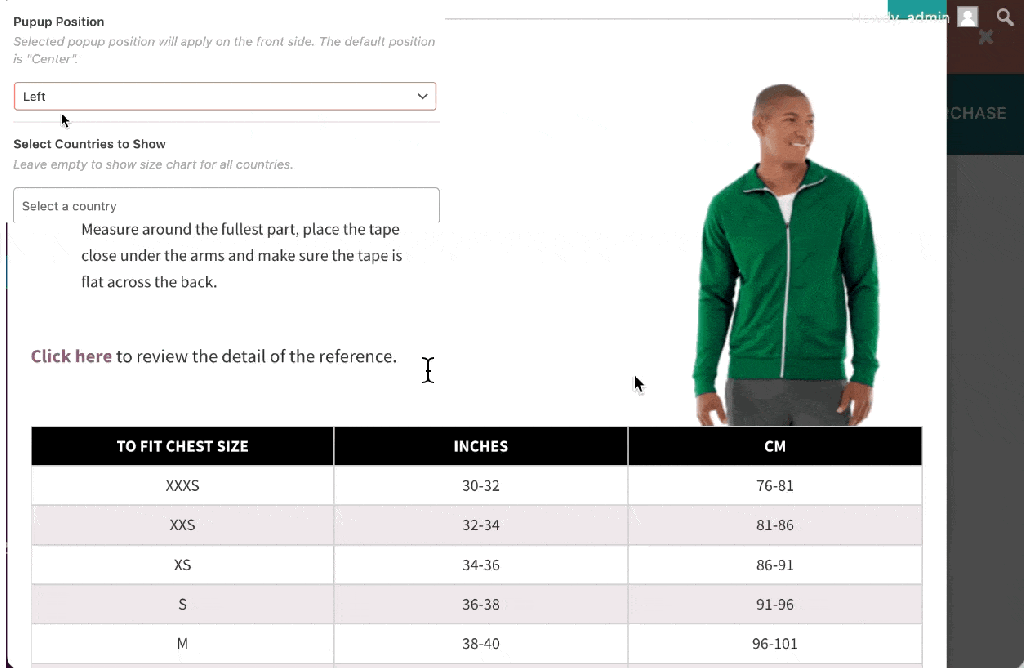The width and height of the screenshot is (1024, 668).
Task: Expand the dropdown chevron next to Left
Action: [x=423, y=97]
